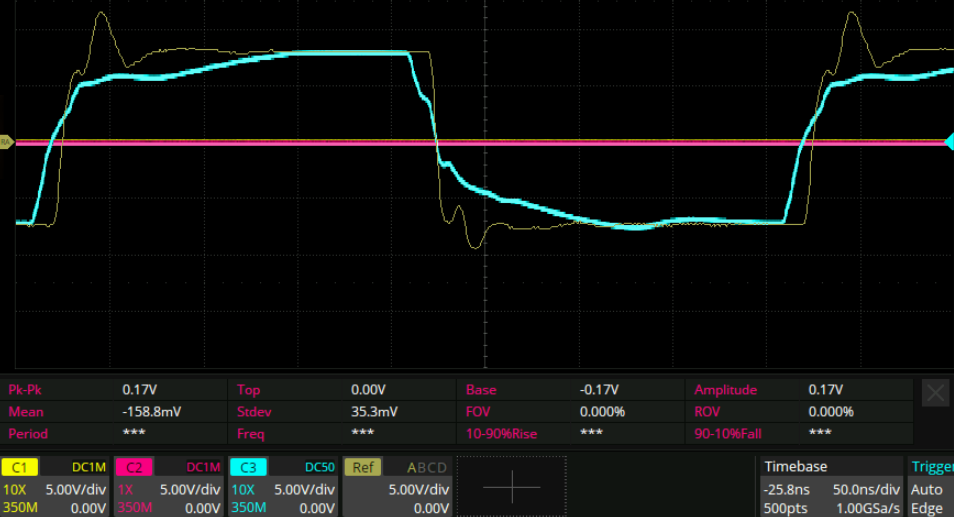This screenshot has width=954, height=517.
Task: Toggle the cyan C3 channel badge
Action: coord(247,467)
